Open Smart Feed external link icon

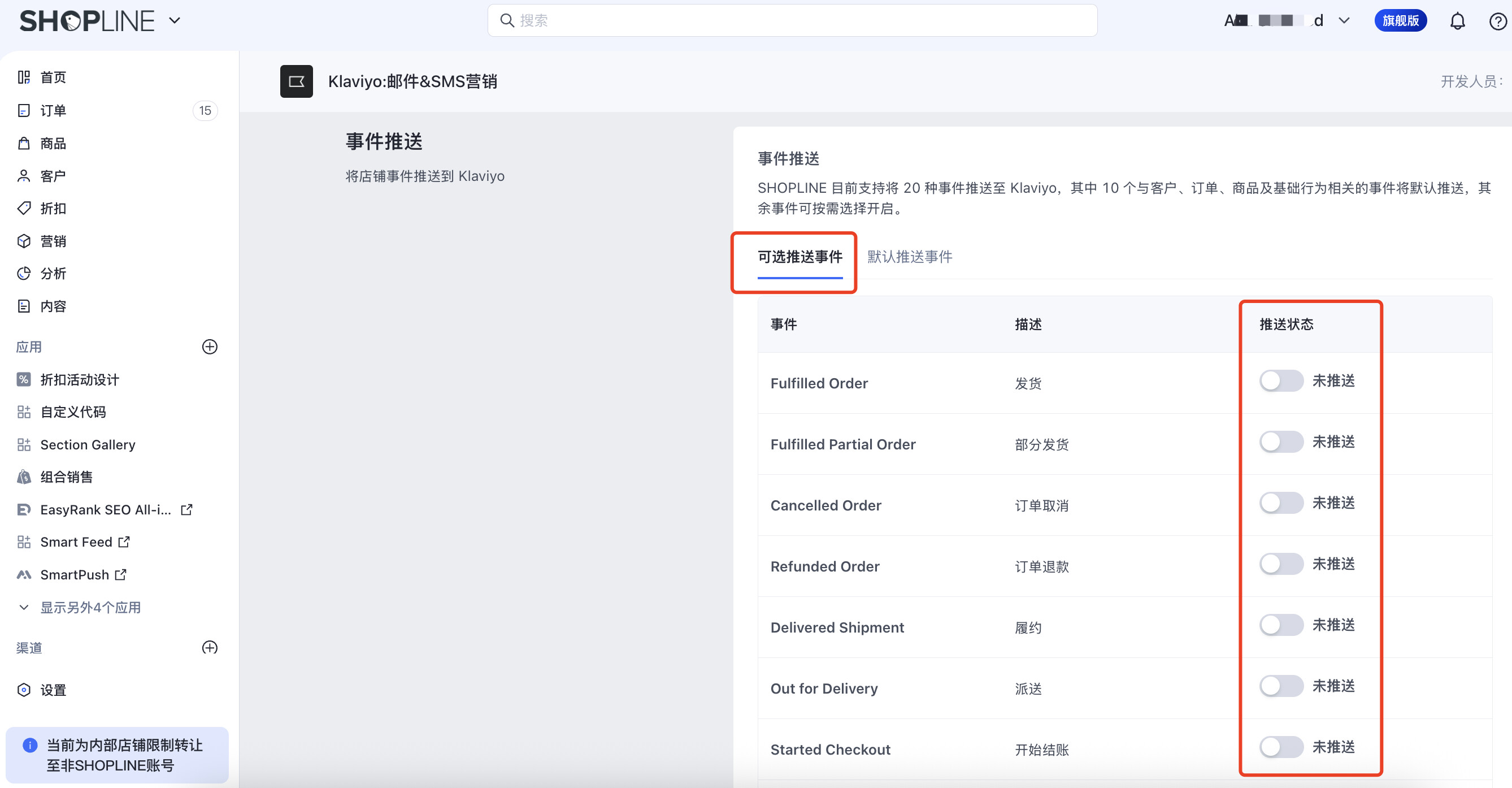point(124,542)
